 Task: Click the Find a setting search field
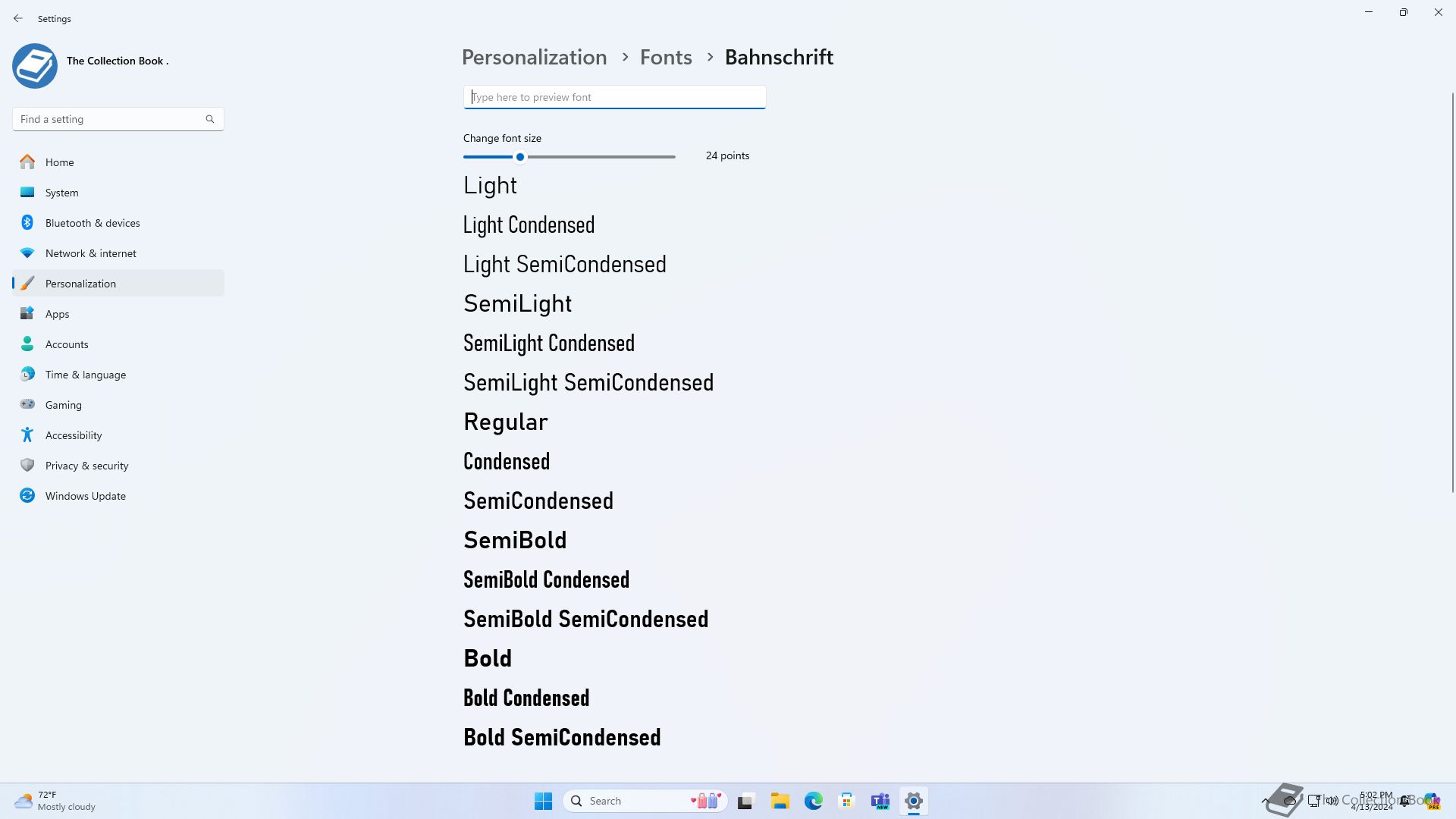pos(118,119)
